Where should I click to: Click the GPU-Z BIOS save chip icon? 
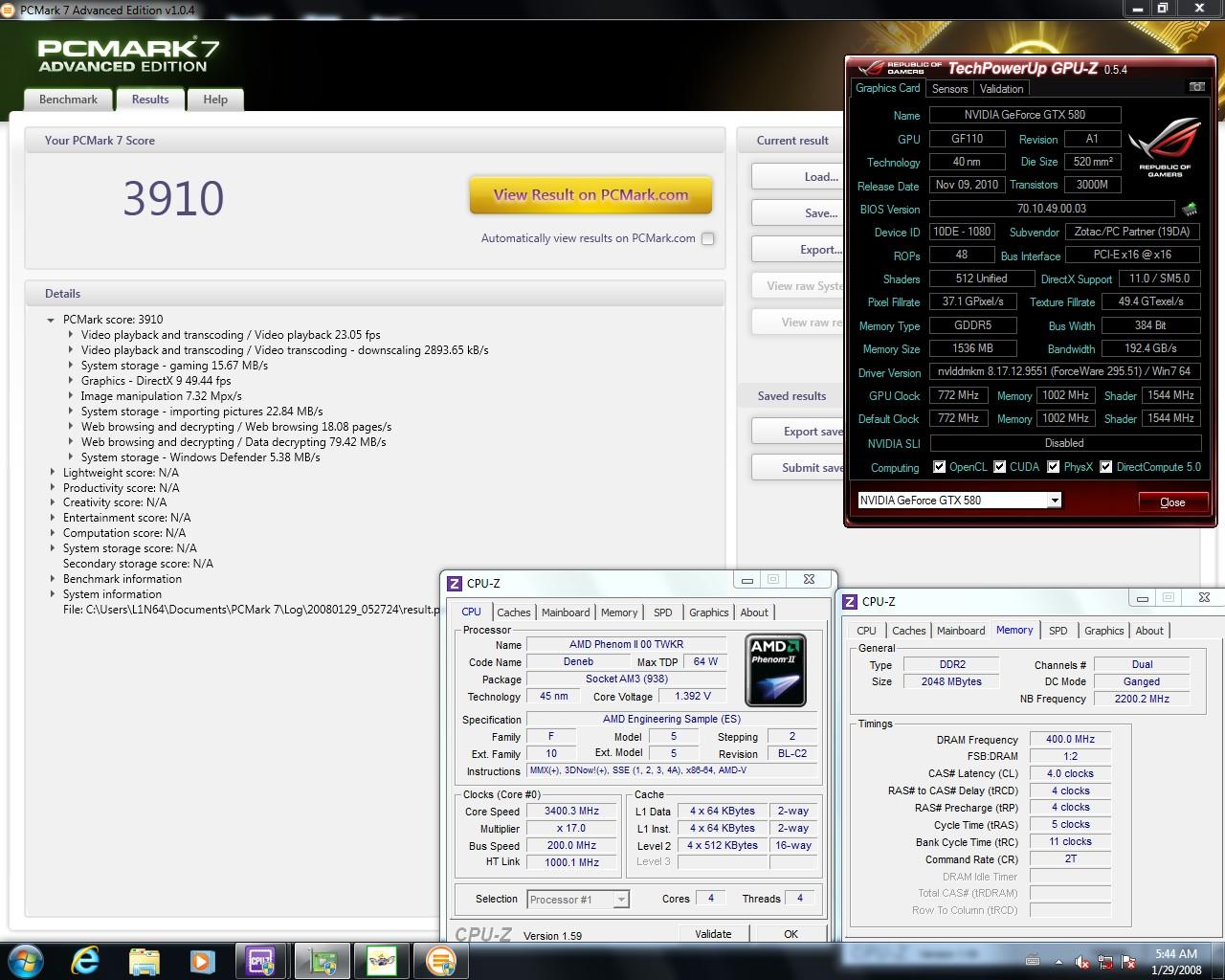[x=1190, y=209]
